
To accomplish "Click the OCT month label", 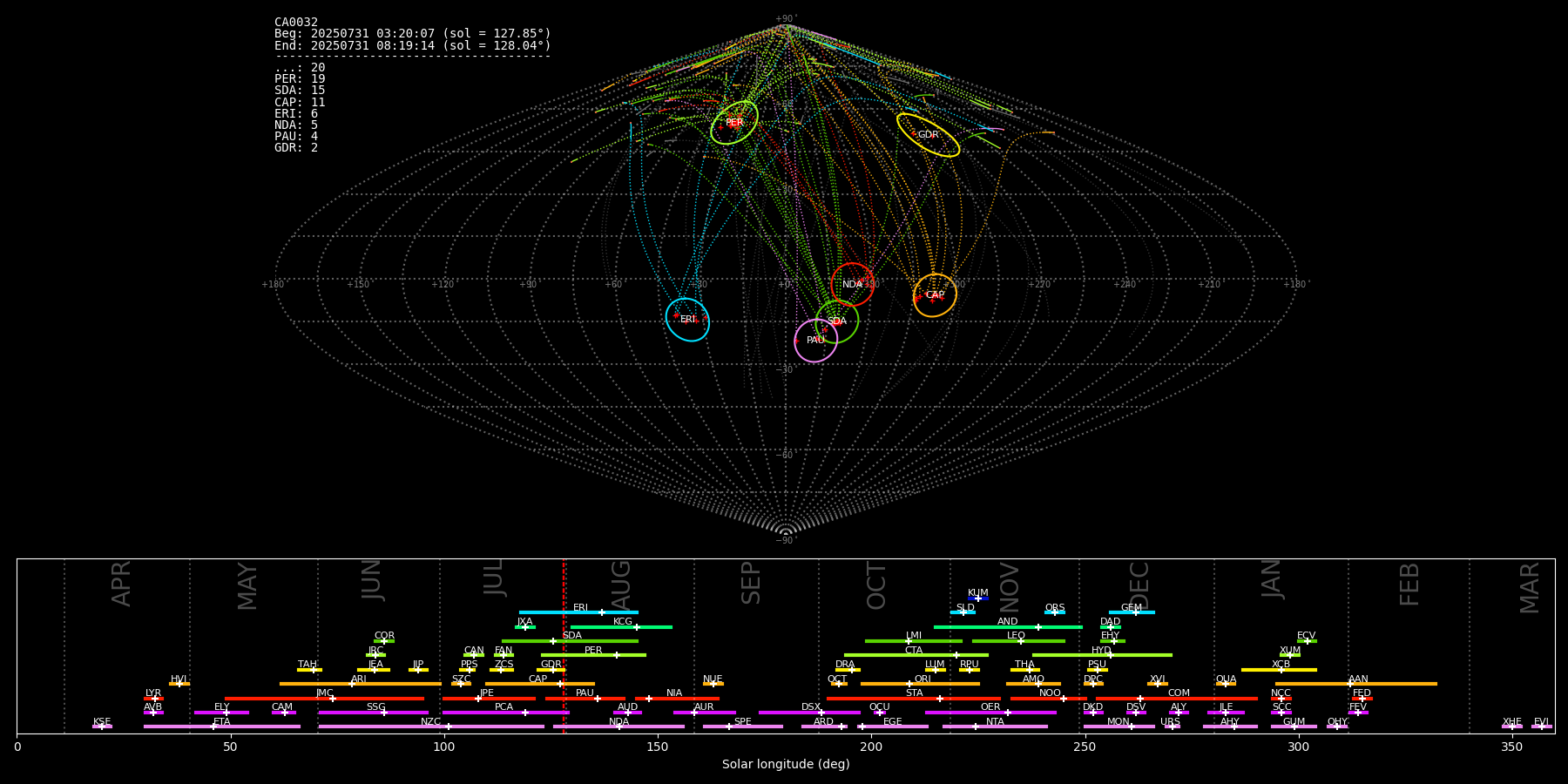I will pos(876,585).
